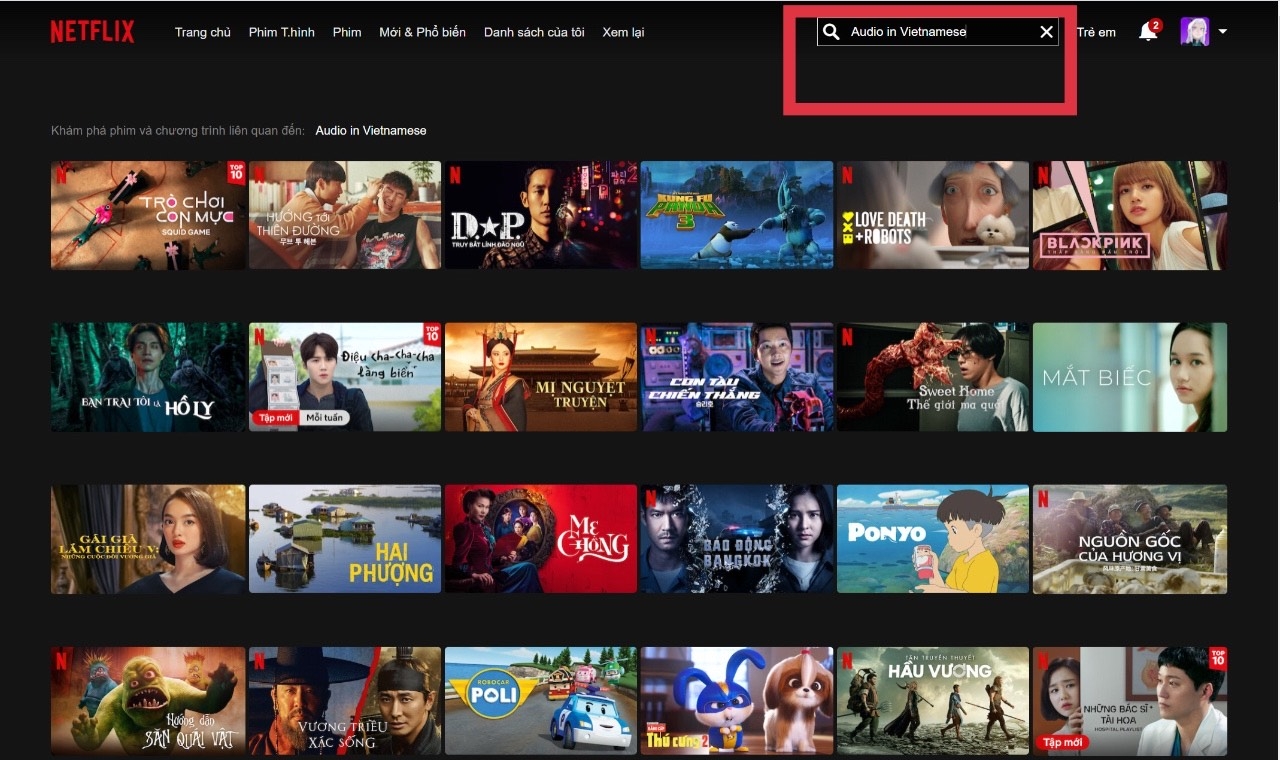Open Mới & Phổ biến menu item
The height and width of the screenshot is (760, 1280).
[x=422, y=32]
